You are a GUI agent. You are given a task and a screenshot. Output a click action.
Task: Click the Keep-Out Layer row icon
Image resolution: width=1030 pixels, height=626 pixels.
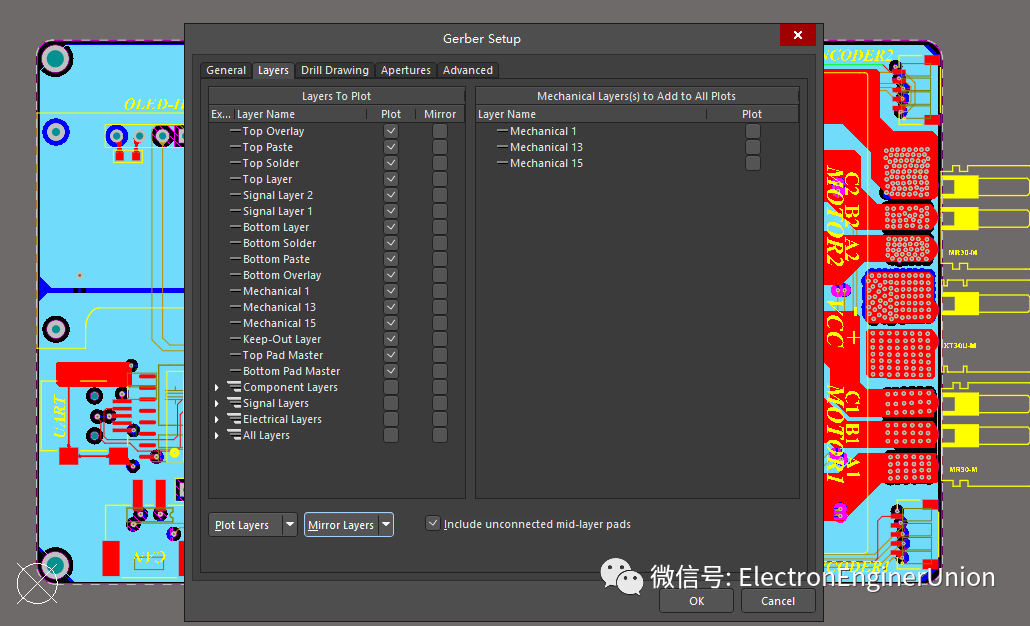pyautogui.click(x=235, y=339)
